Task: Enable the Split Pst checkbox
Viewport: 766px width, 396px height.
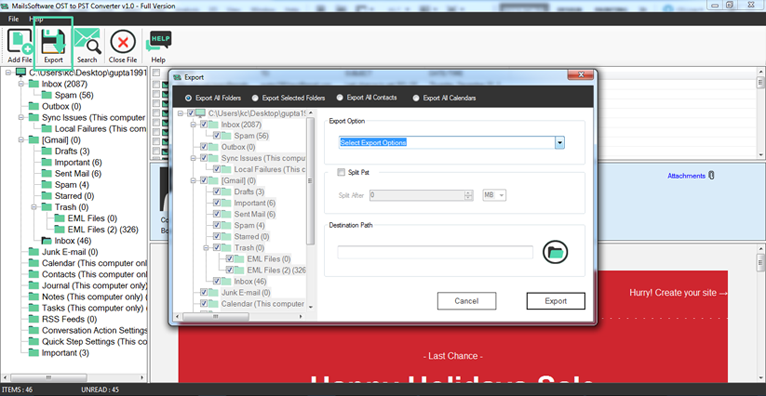Action: (x=340, y=172)
